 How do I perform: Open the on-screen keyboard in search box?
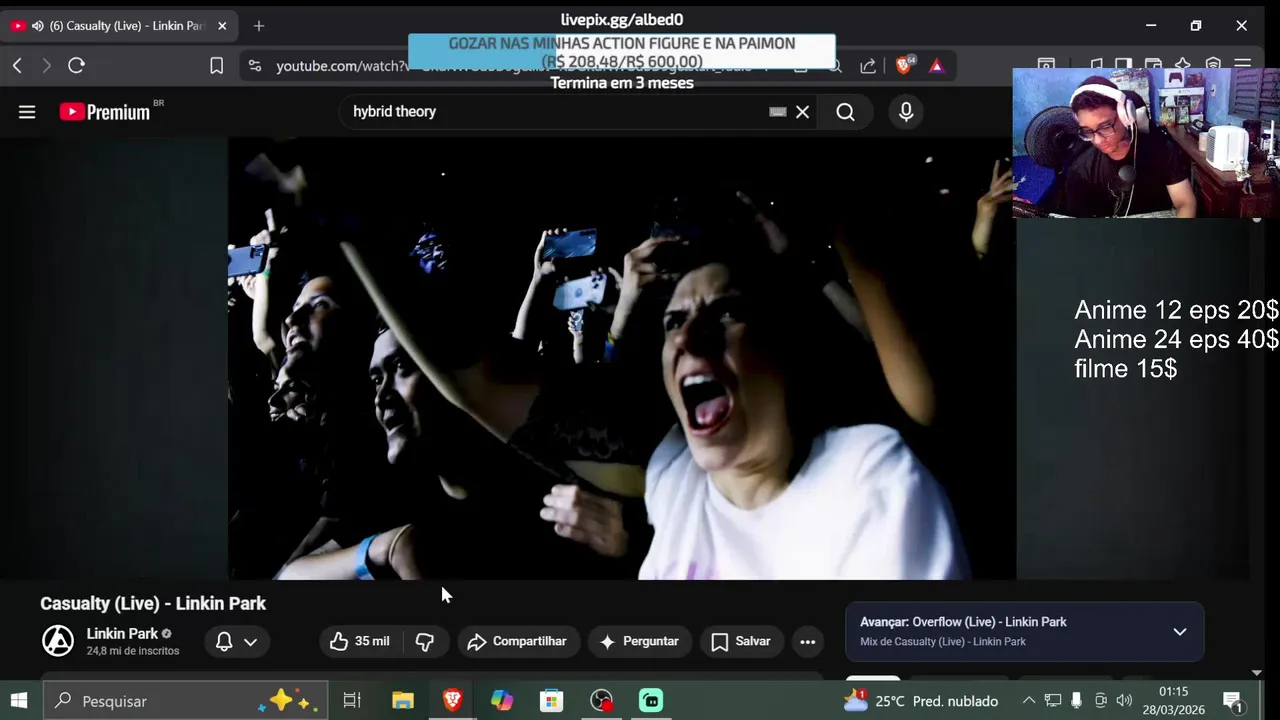(778, 112)
